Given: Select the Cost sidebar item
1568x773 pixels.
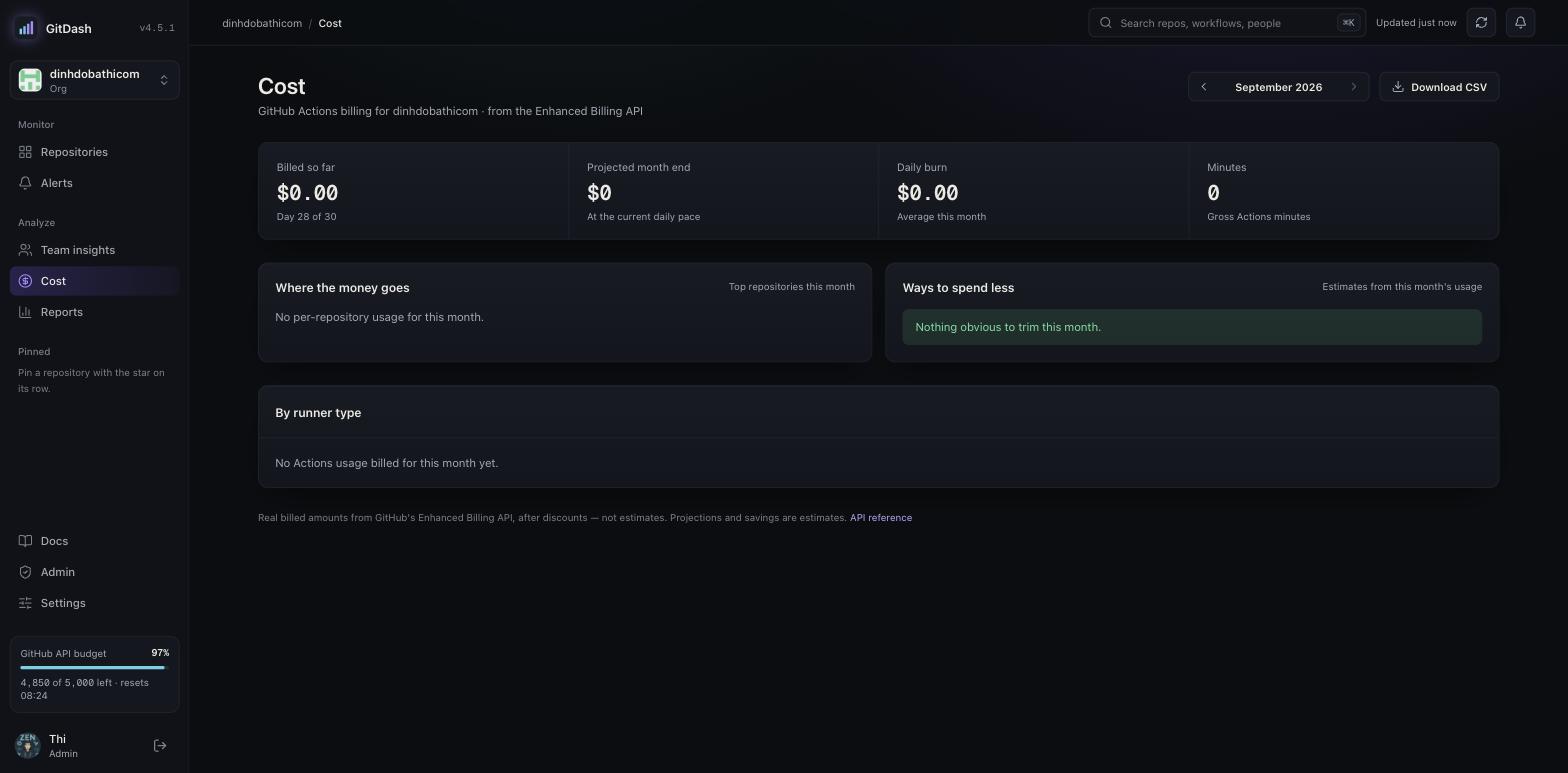Looking at the screenshot, I should 95,281.
